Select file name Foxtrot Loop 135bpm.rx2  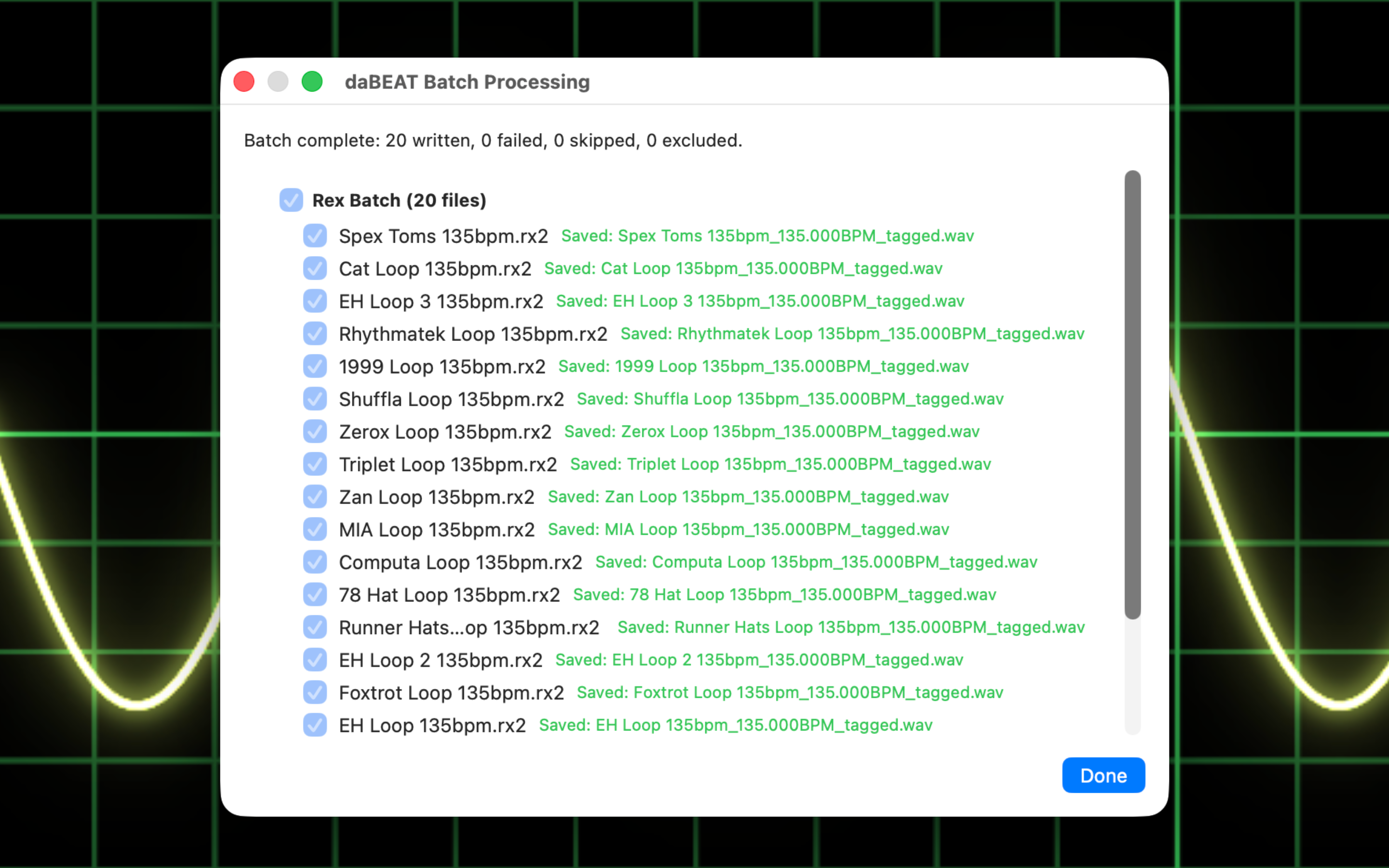(x=451, y=693)
